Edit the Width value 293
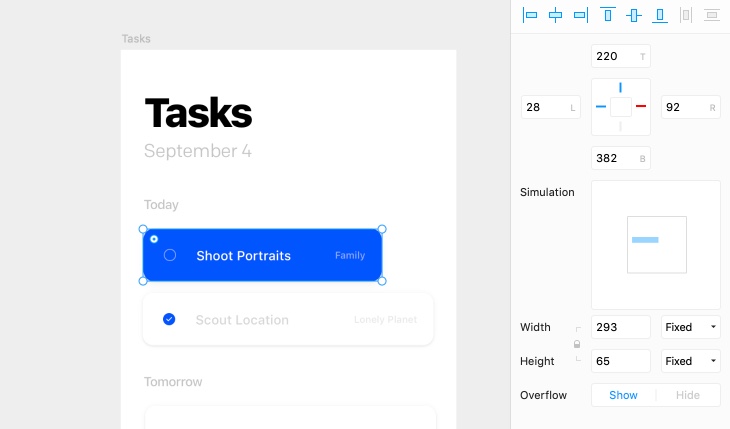This screenshot has height=429, width=730. (621, 327)
